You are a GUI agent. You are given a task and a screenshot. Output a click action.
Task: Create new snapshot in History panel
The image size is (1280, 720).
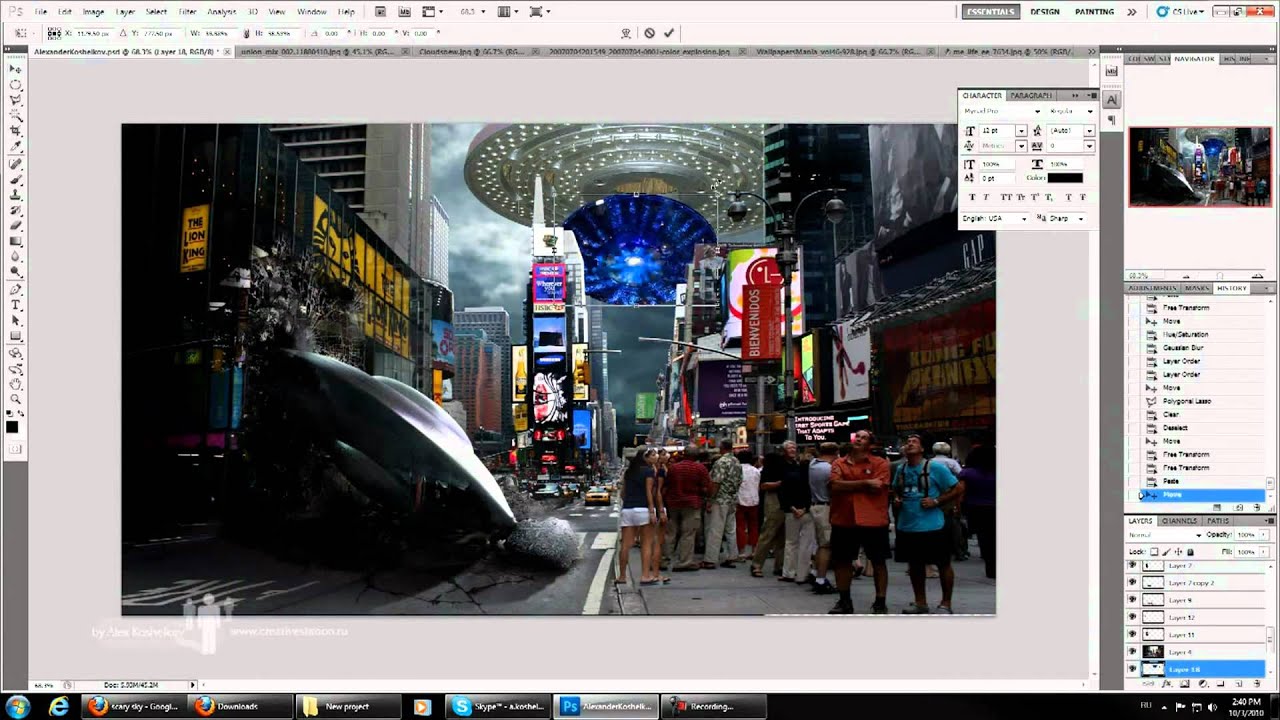coord(1239,507)
